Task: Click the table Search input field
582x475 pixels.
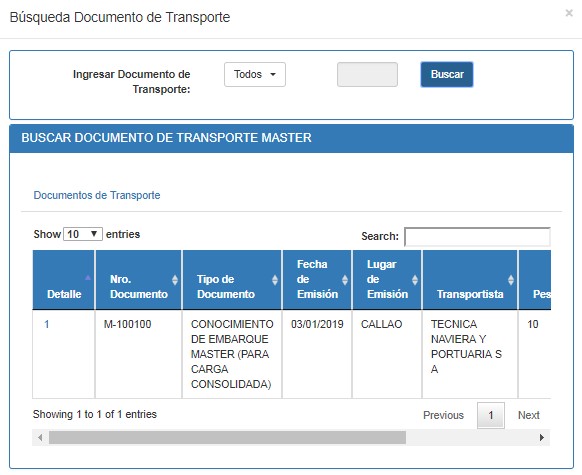Action: coord(477,237)
